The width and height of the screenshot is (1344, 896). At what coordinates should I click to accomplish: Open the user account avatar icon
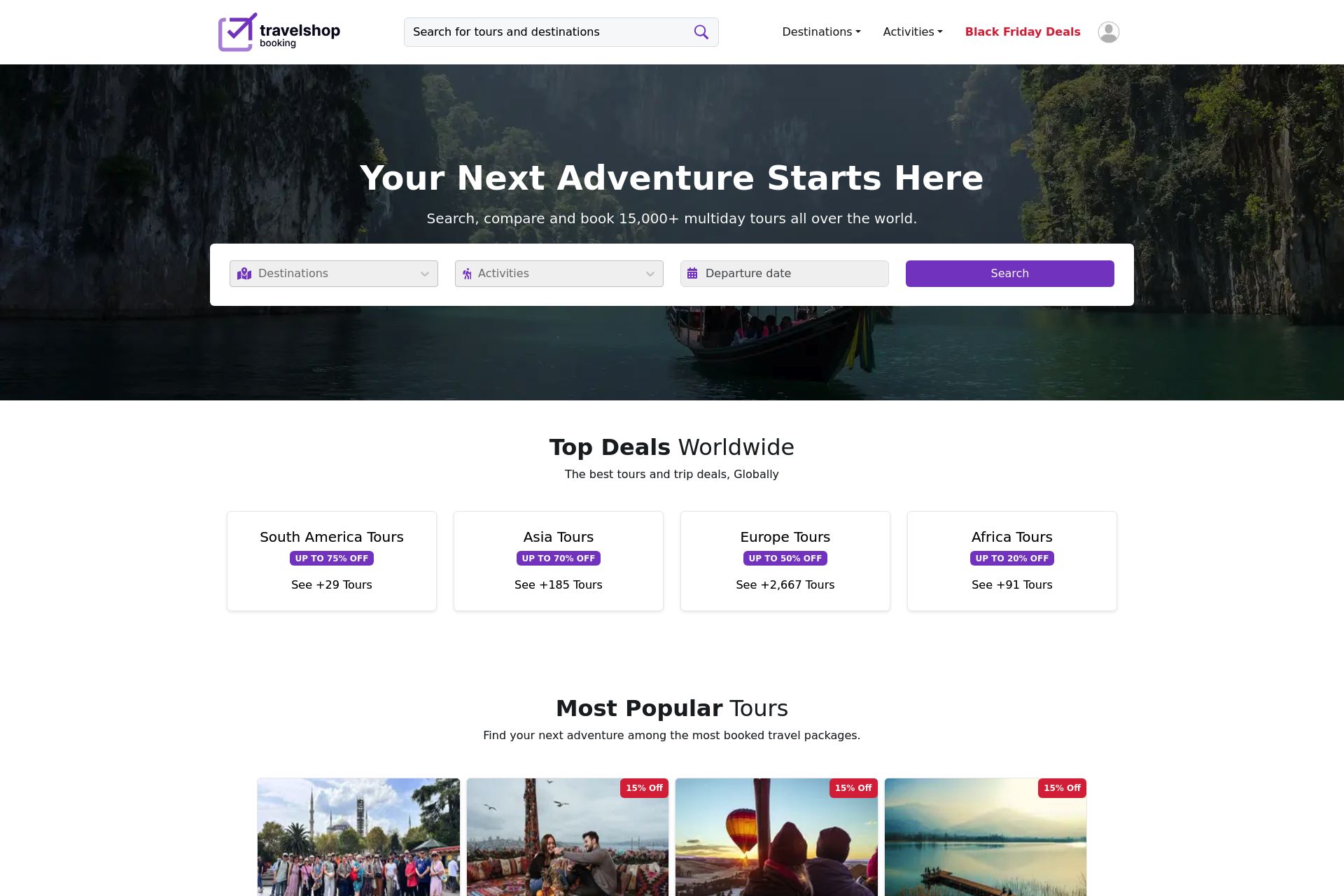tap(1108, 32)
